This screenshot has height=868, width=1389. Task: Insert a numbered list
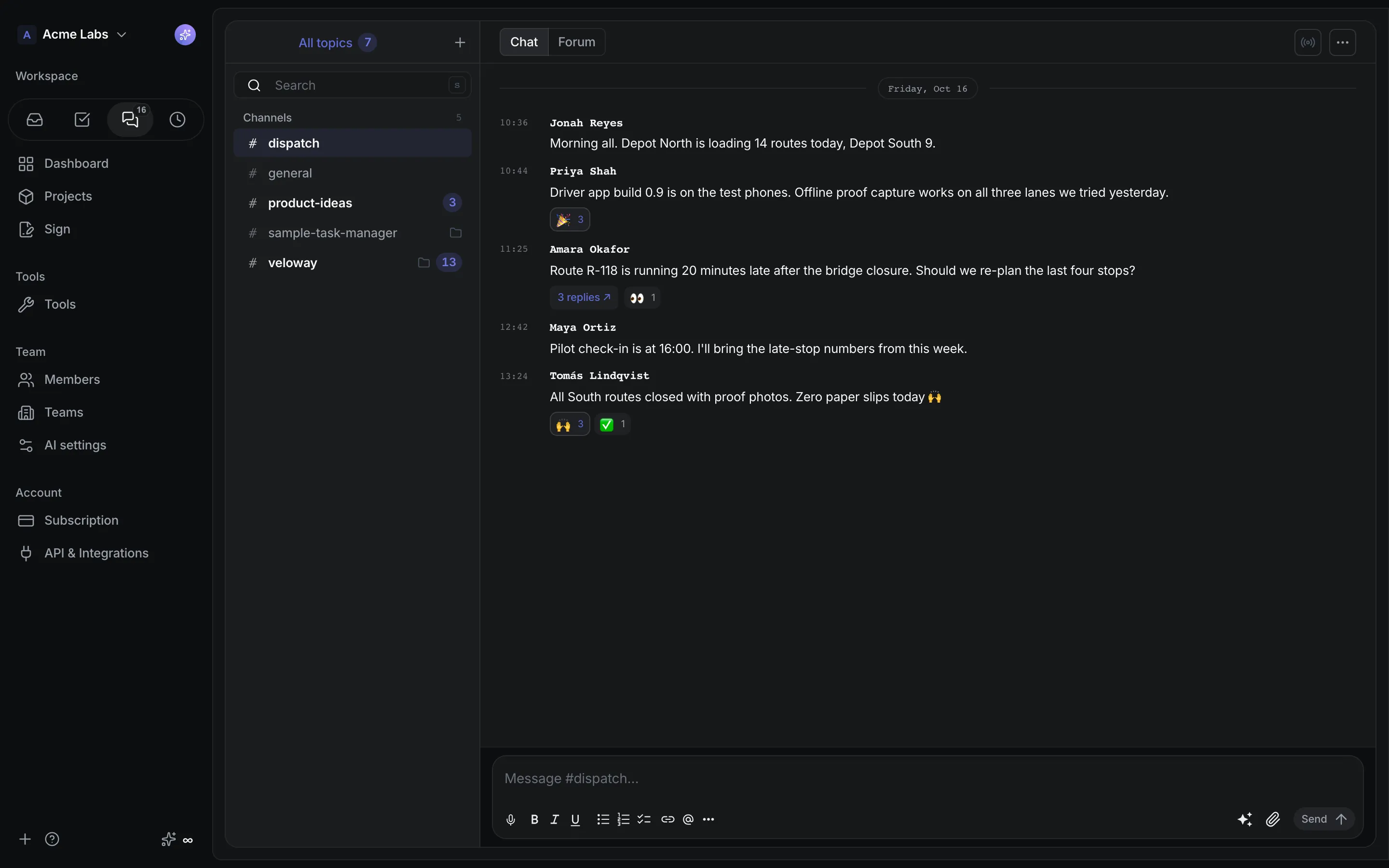click(623, 819)
